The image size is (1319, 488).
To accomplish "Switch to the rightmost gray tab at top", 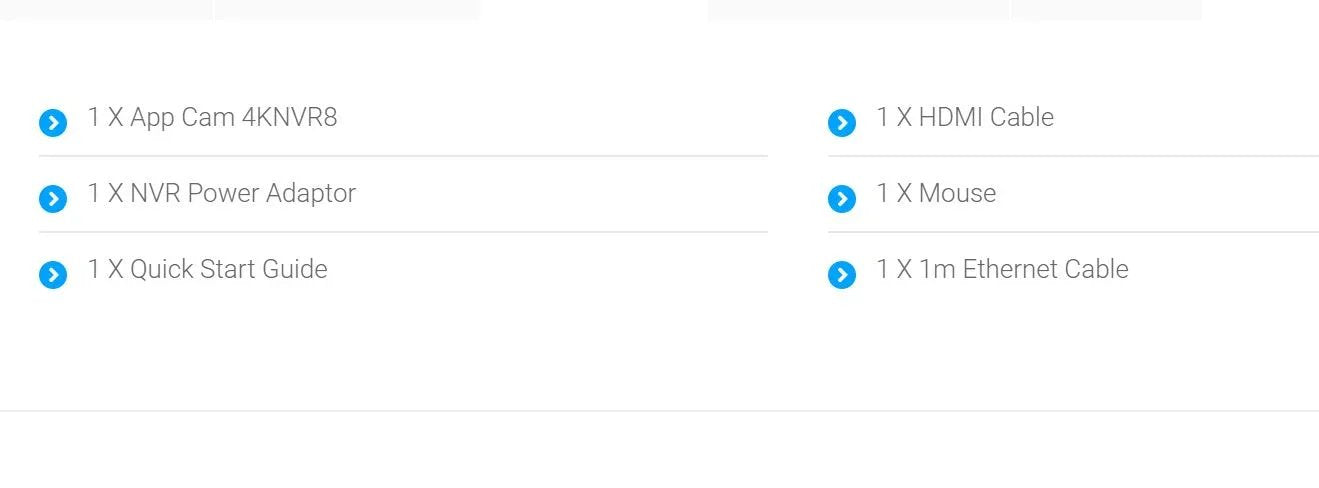I will click(x=1106, y=9).
